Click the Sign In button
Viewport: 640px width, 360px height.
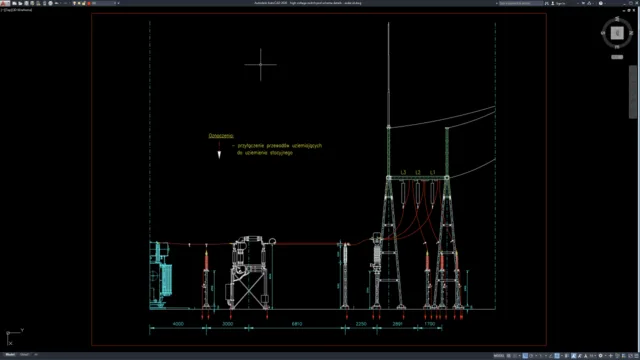tap(559, 3)
